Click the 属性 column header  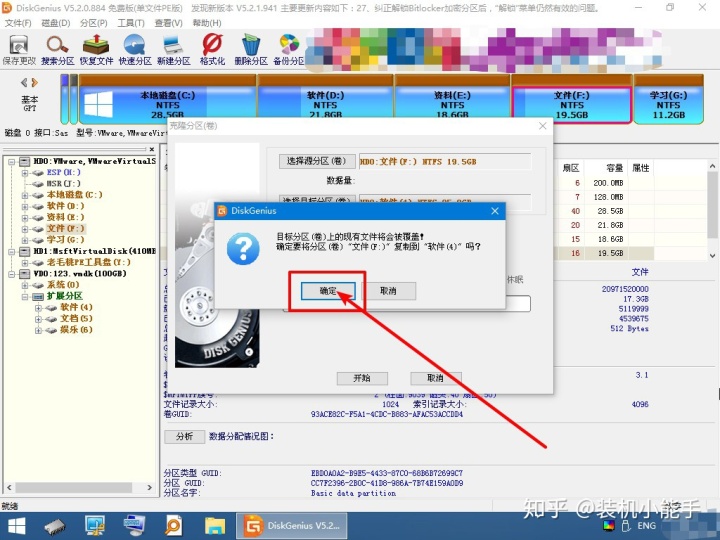[641, 168]
